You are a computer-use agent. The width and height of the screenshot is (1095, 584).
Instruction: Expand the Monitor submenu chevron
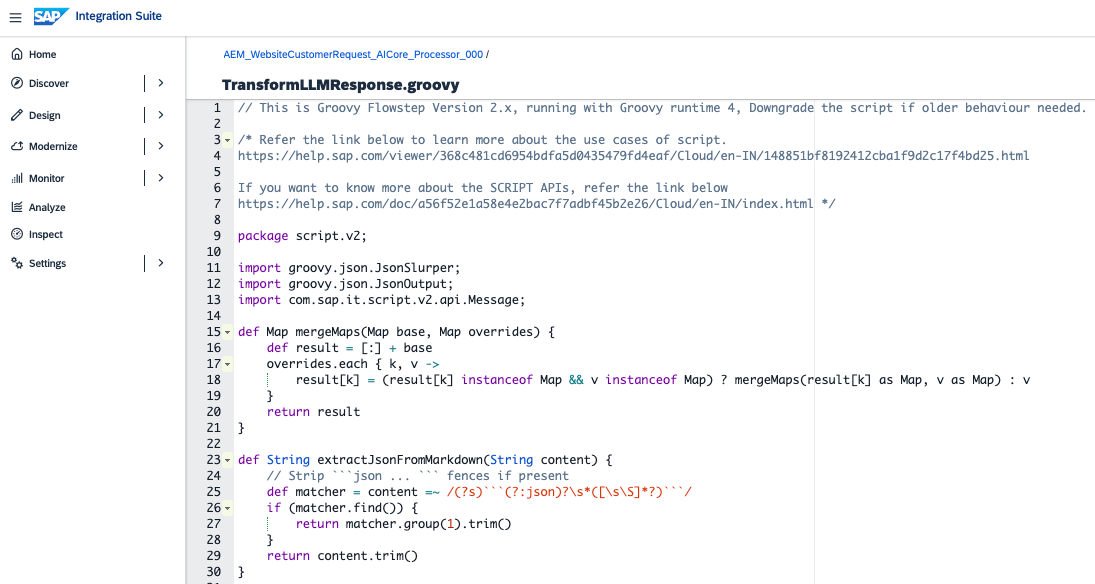(x=161, y=178)
